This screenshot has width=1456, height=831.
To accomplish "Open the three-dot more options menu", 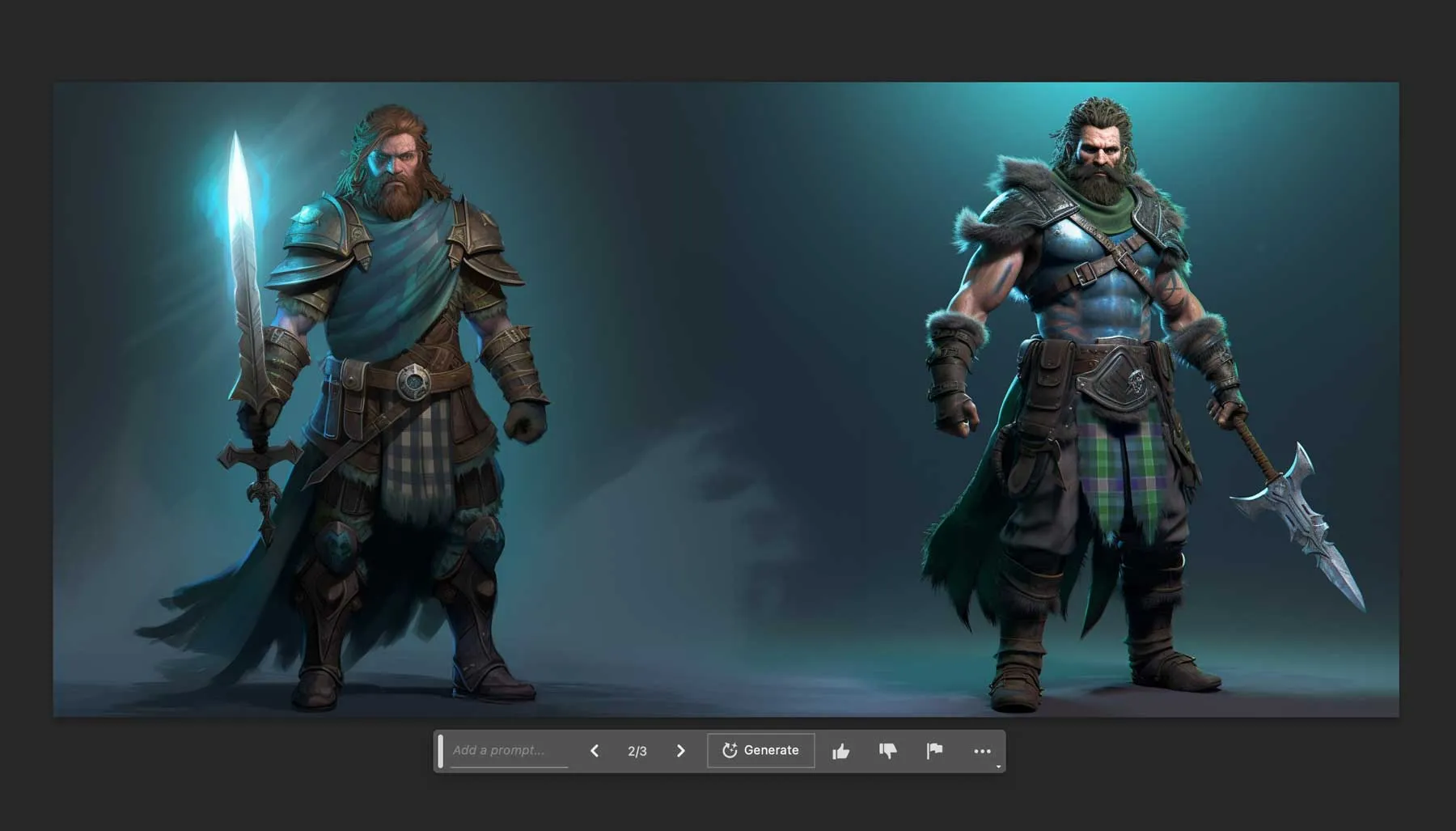I will point(982,752).
